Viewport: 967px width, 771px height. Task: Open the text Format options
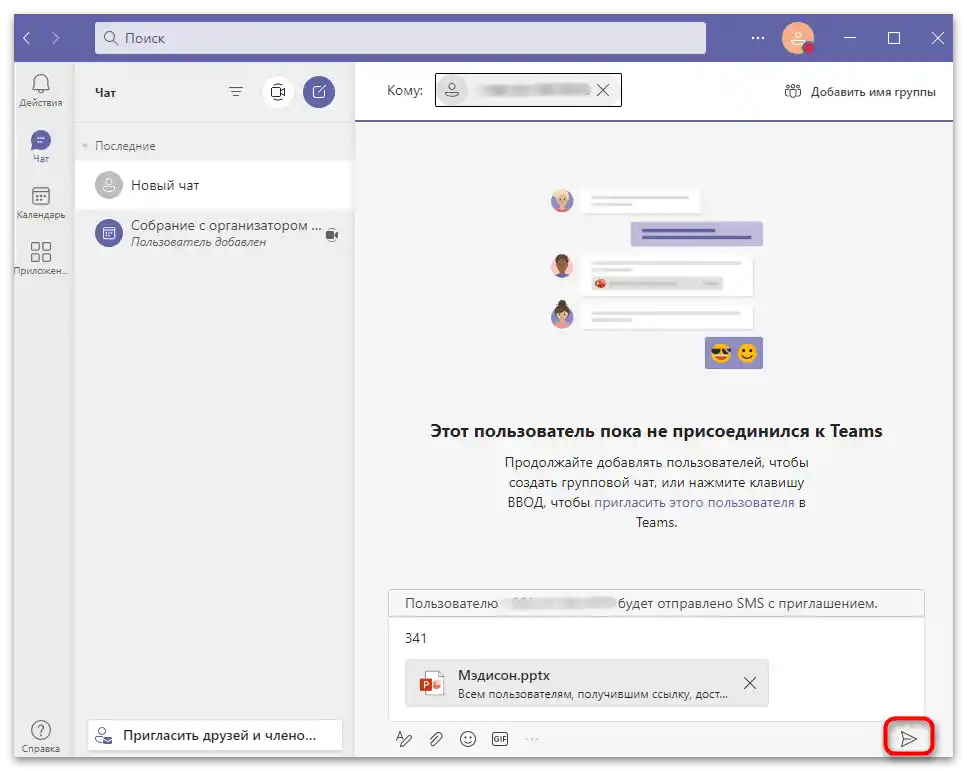point(404,739)
